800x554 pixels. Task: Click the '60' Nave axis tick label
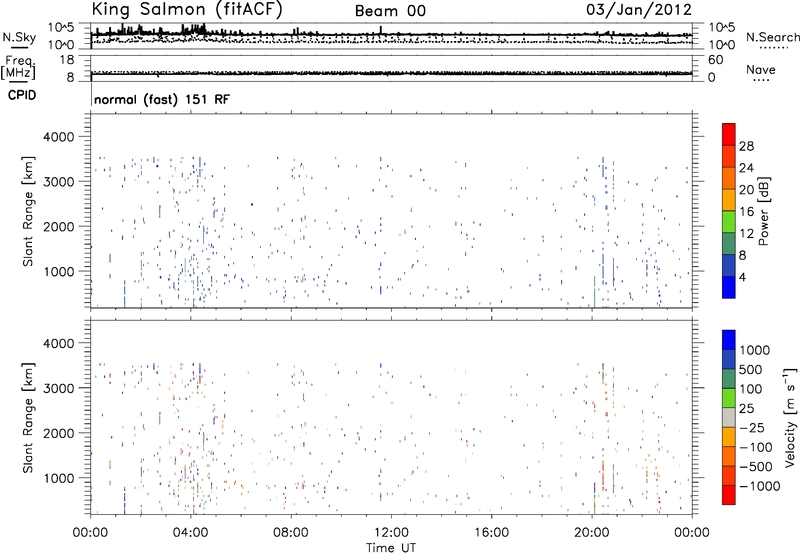click(x=716, y=60)
